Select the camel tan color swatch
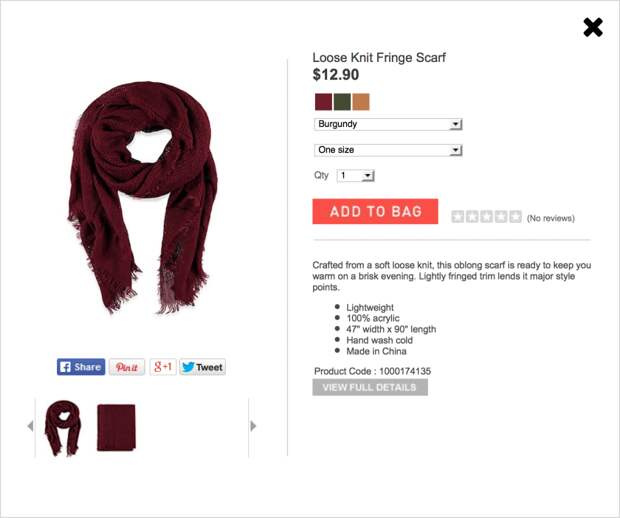This screenshot has height=518, width=620. pyautogui.click(x=361, y=102)
